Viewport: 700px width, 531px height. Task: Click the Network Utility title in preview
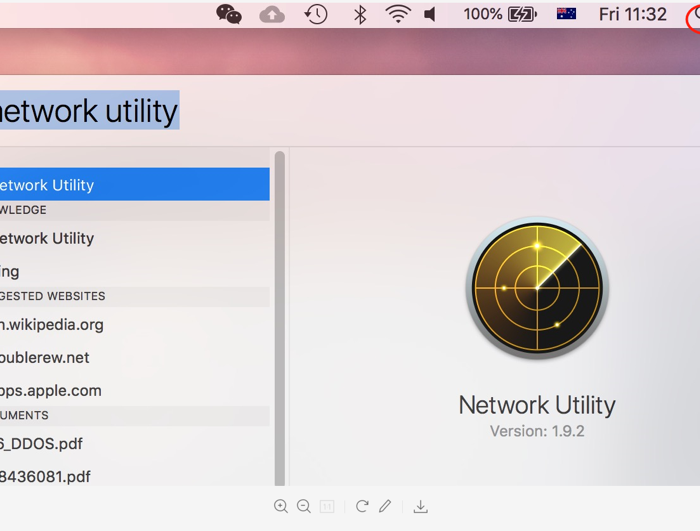[537, 405]
